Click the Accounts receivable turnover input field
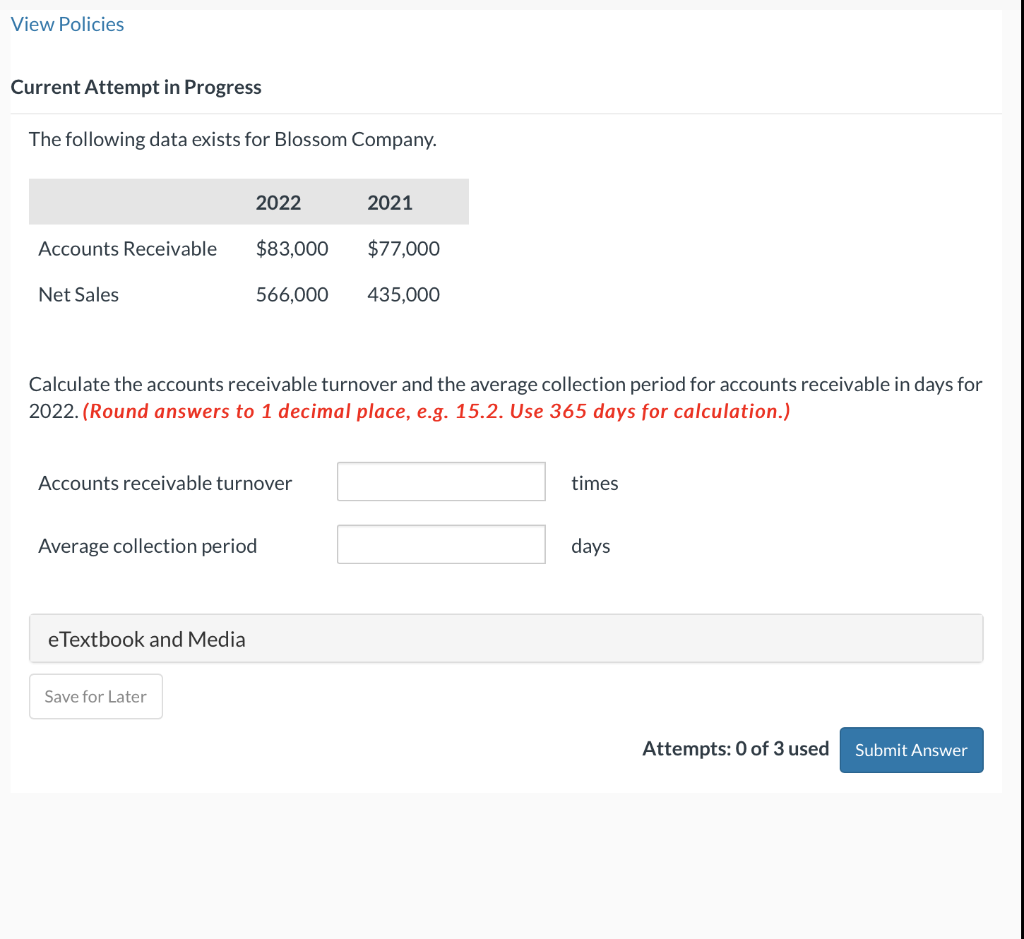Viewport: 1024px width, 939px height. click(x=441, y=482)
